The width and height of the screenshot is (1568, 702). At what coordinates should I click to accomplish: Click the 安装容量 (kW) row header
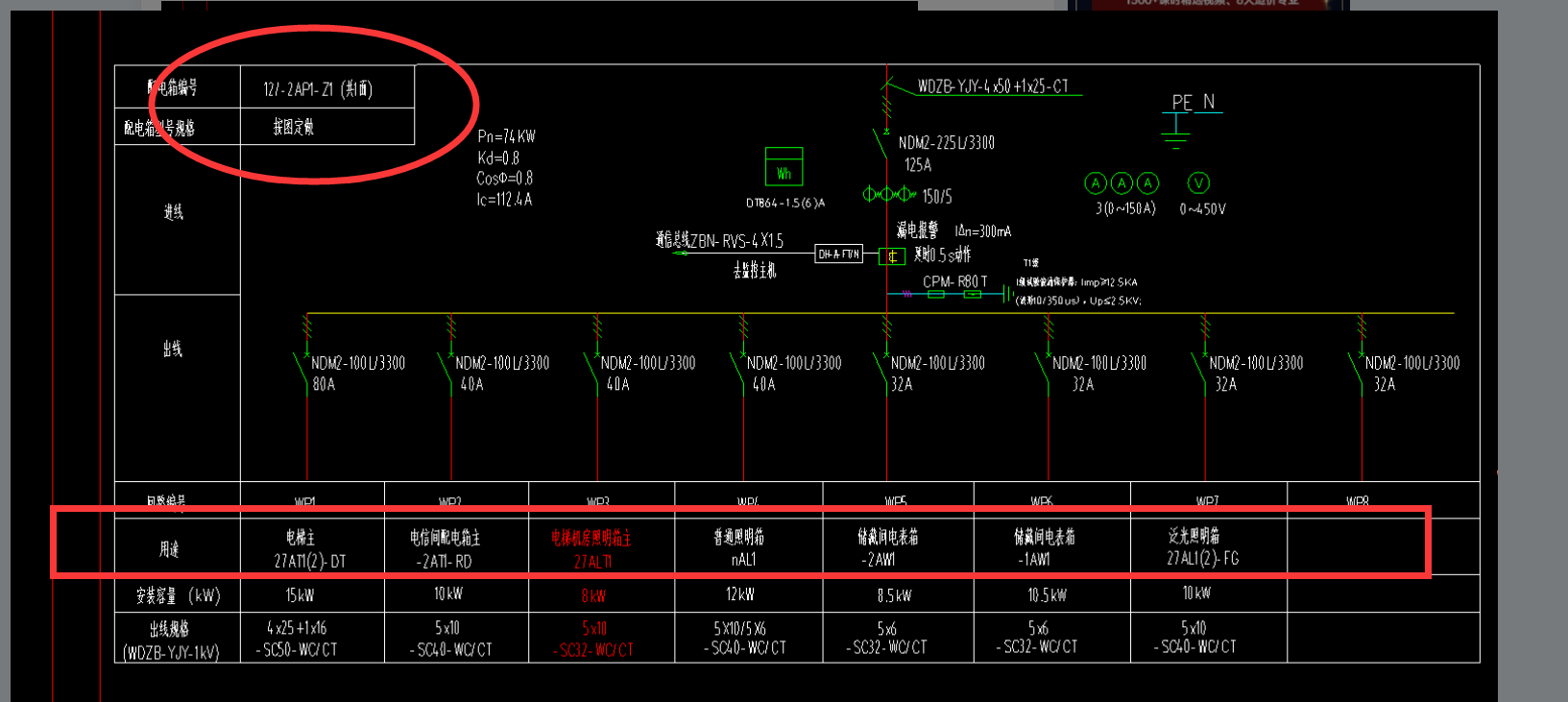[178, 595]
